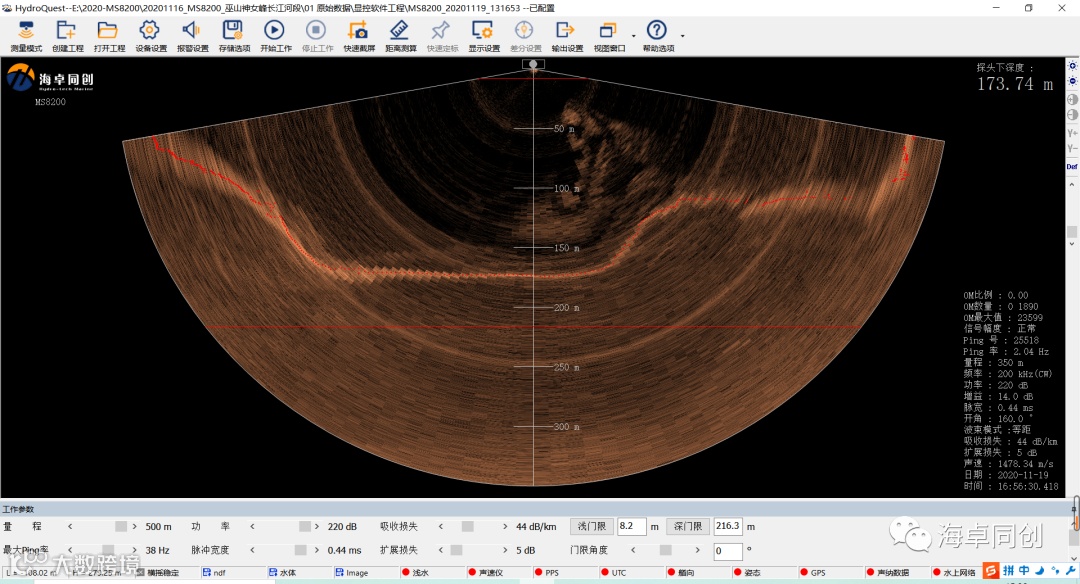Open 帮助选项 help options icon
Viewport: 1080px width, 584px height.
click(657, 31)
